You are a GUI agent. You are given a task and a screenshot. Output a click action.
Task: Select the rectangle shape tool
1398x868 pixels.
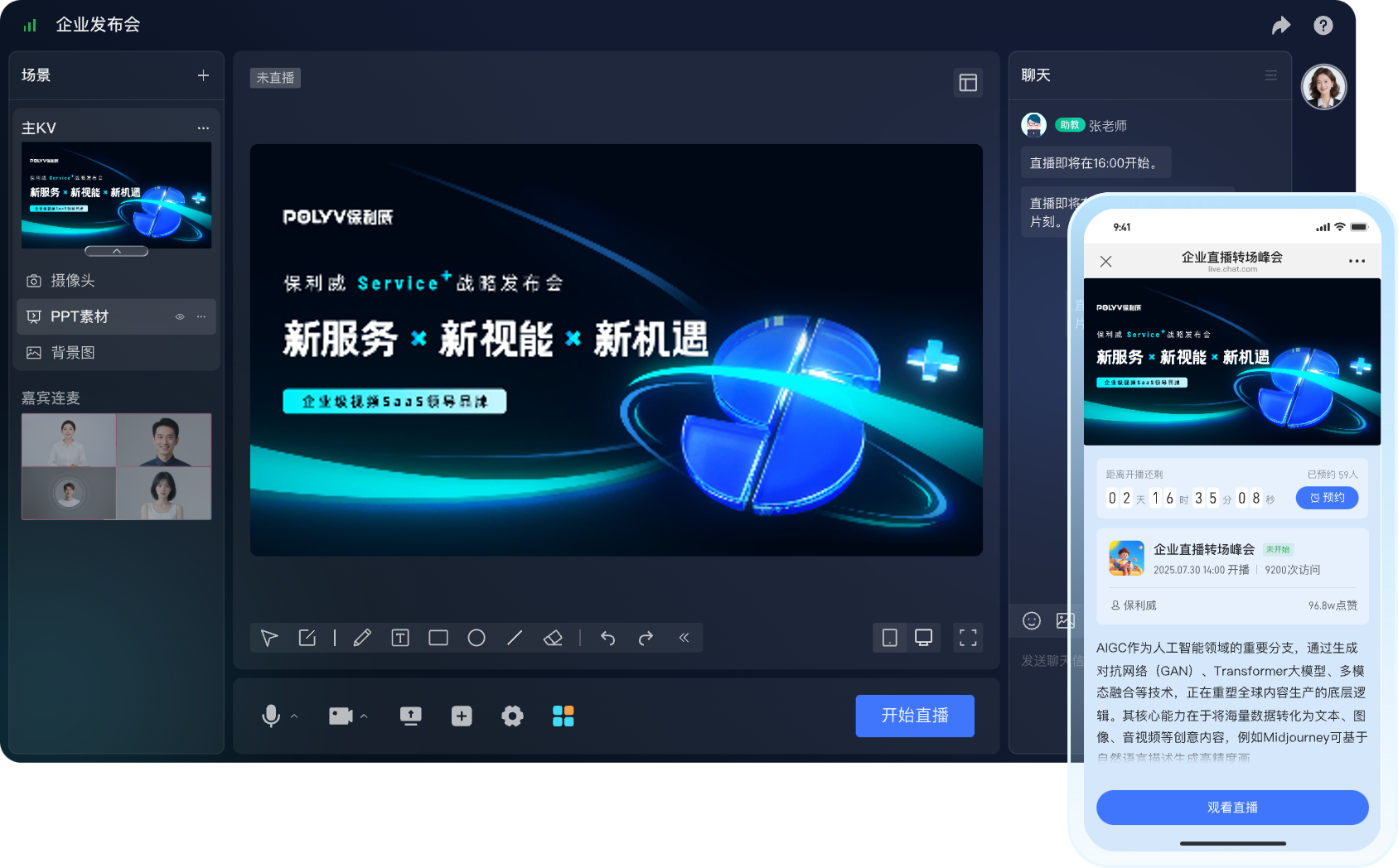(438, 638)
